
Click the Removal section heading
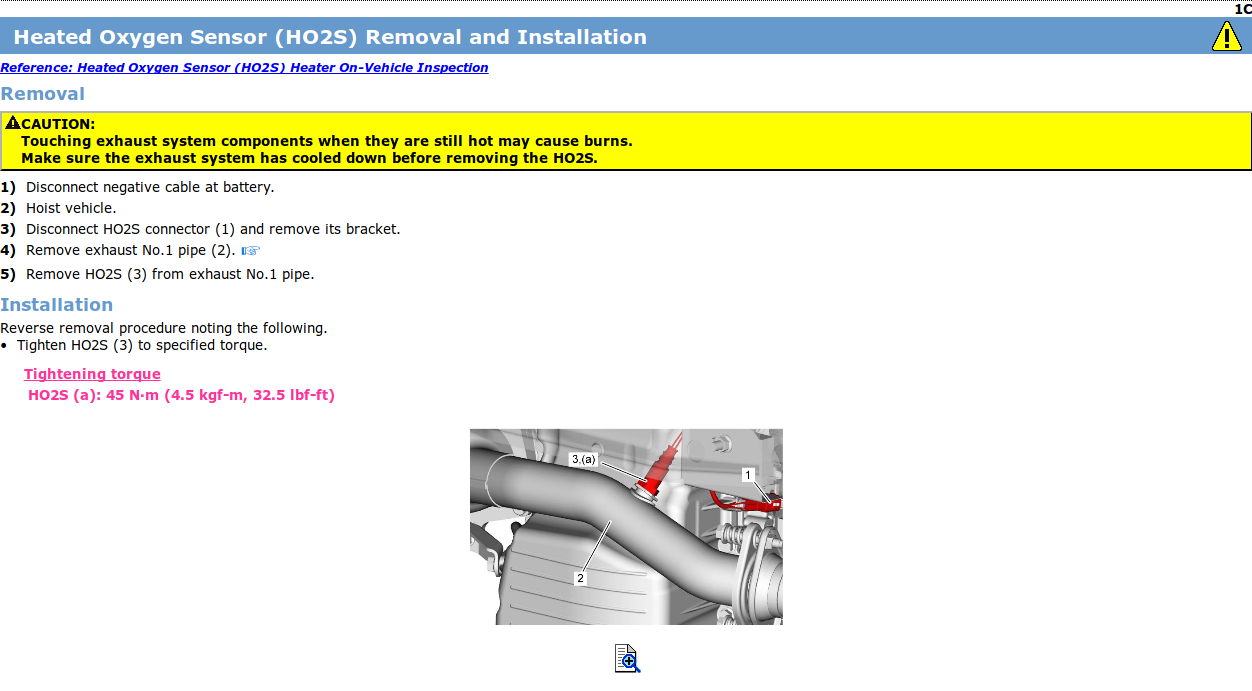[42, 94]
